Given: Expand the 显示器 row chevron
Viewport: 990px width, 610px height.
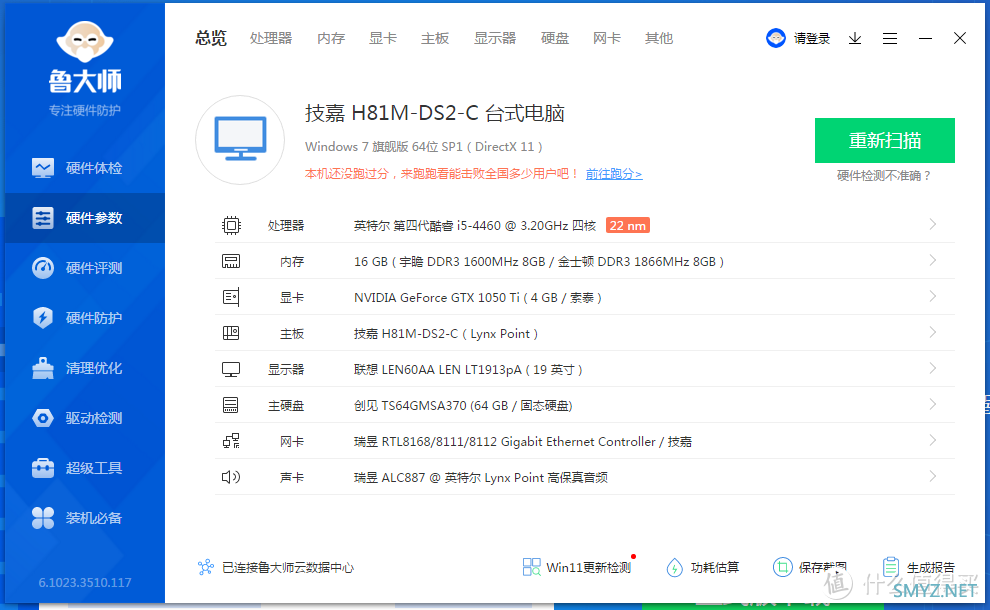Looking at the screenshot, I should coord(933,368).
